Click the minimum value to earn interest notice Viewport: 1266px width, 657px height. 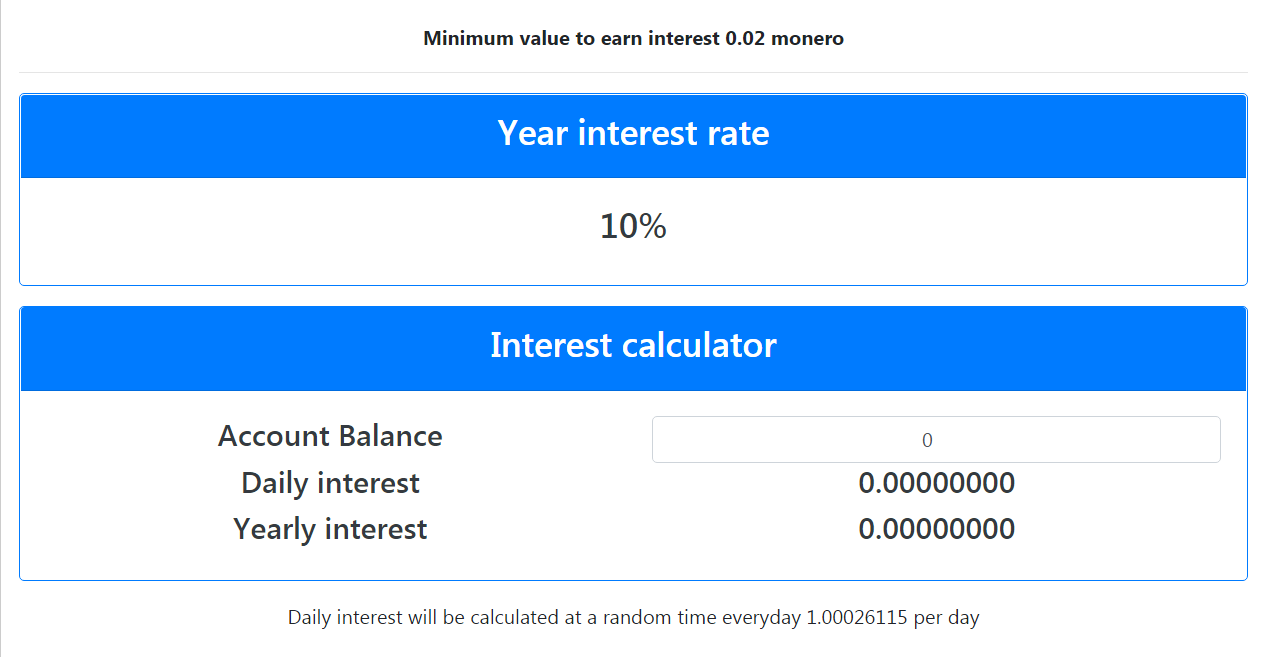pyautogui.click(x=633, y=39)
